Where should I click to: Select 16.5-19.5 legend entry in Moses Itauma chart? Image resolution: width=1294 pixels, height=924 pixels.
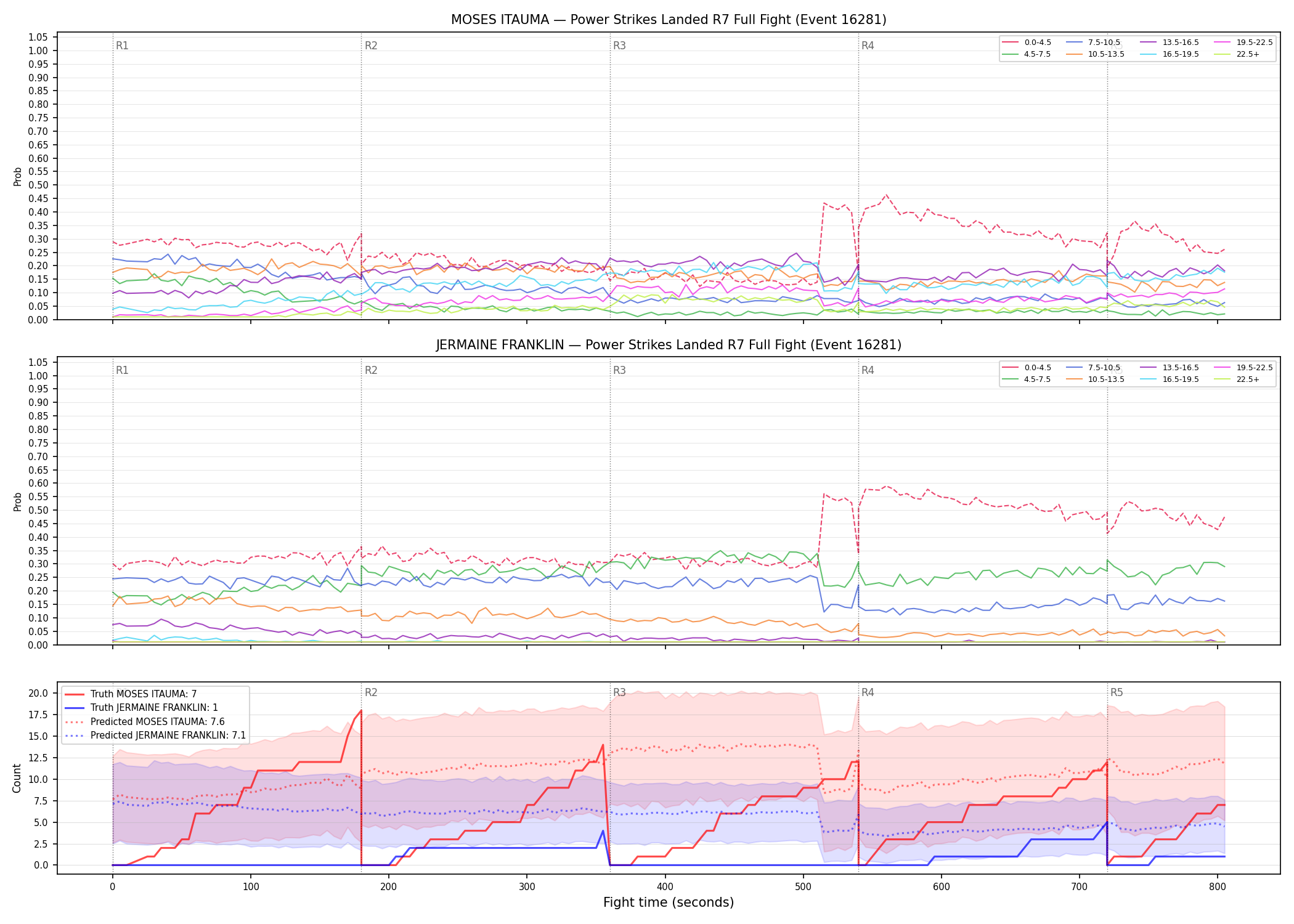(1170, 54)
